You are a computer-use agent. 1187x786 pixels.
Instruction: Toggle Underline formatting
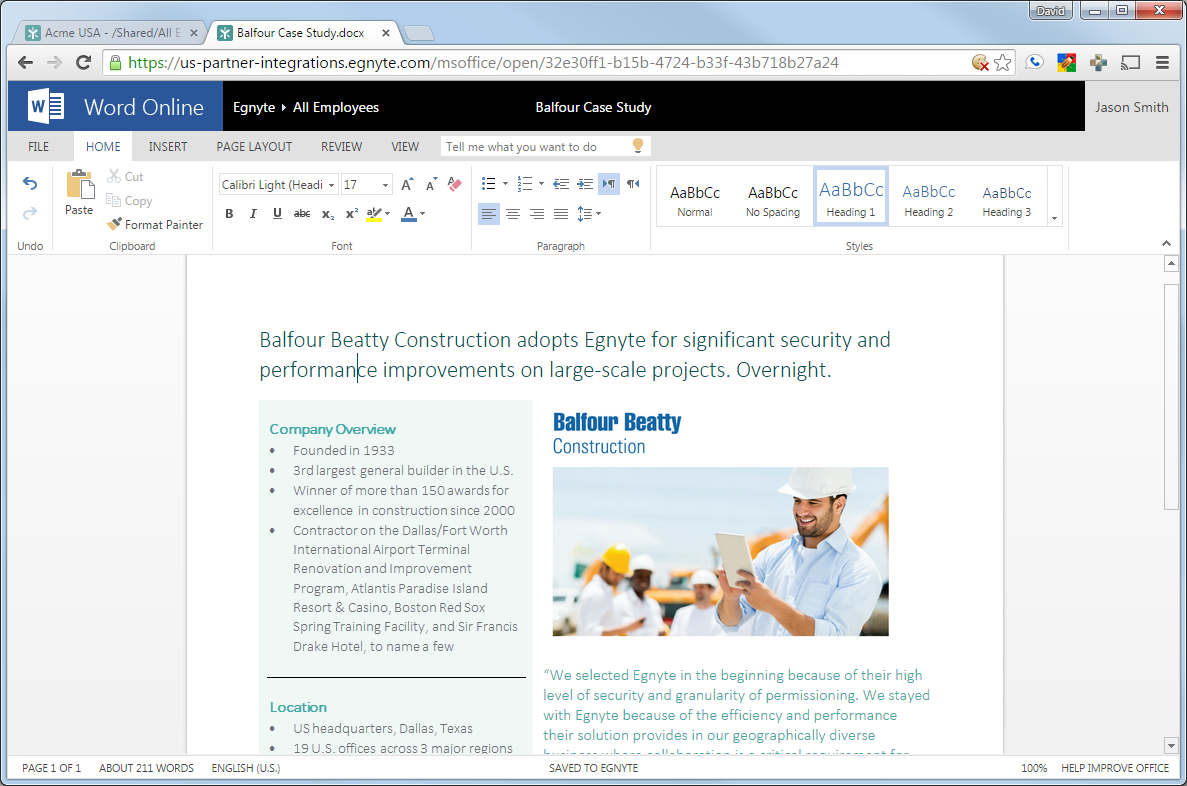[x=278, y=214]
